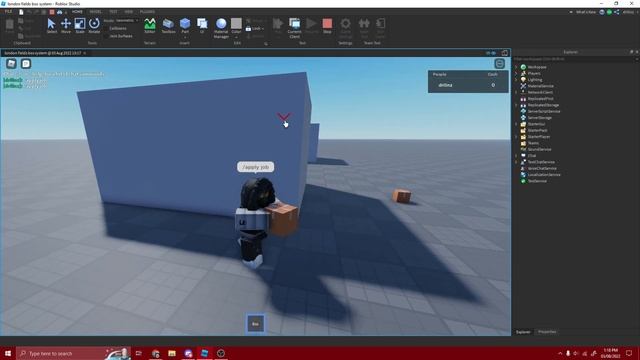Select ServerStorage in Explorer
Image resolution: width=640 pixels, height=360 pixels.
(x=540, y=118)
